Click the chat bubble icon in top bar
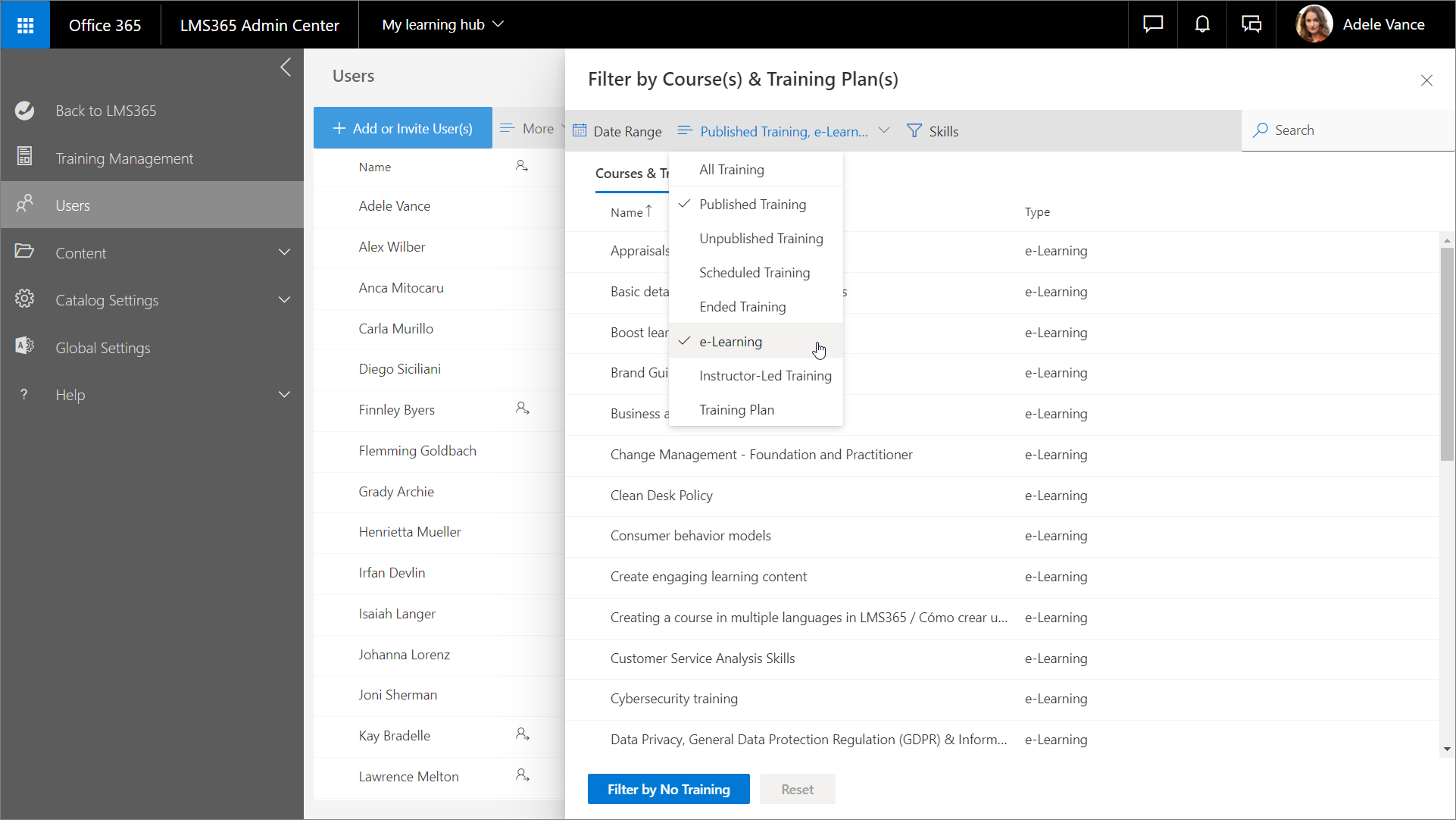Image resolution: width=1456 pixels, height=820 pixels. [x=1152, y=24]
